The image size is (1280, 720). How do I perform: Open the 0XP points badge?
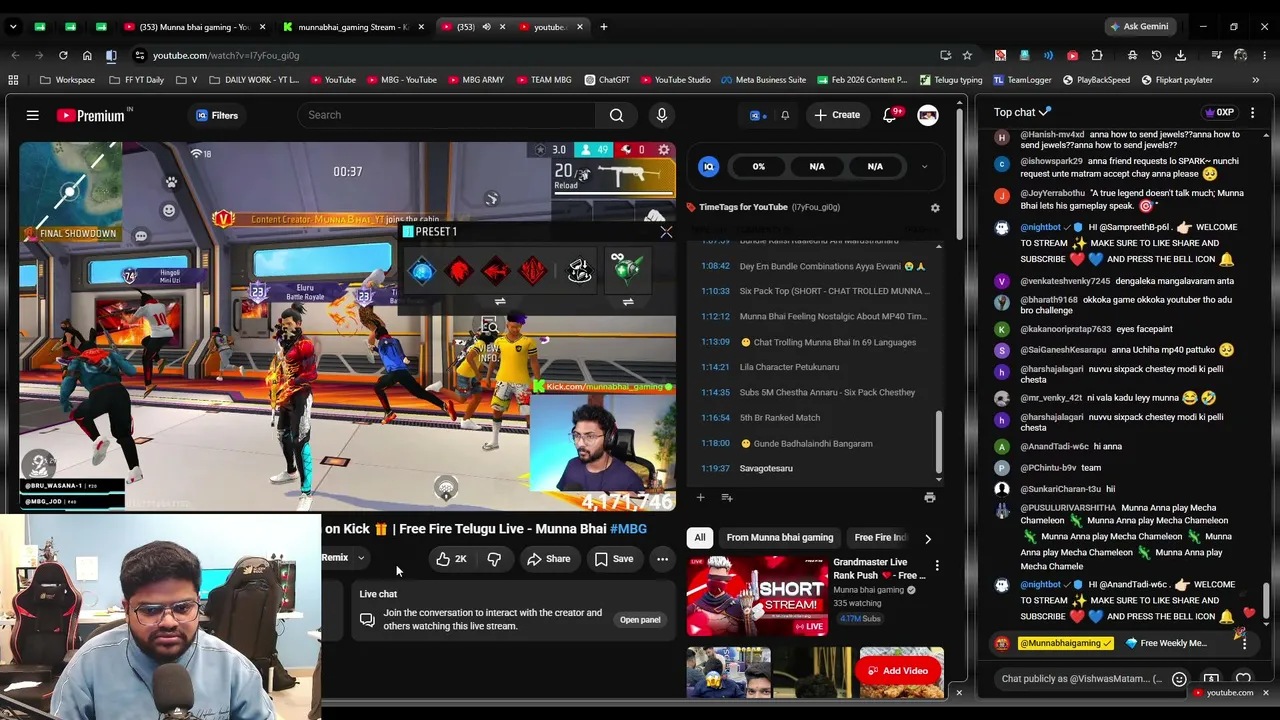1220,112
